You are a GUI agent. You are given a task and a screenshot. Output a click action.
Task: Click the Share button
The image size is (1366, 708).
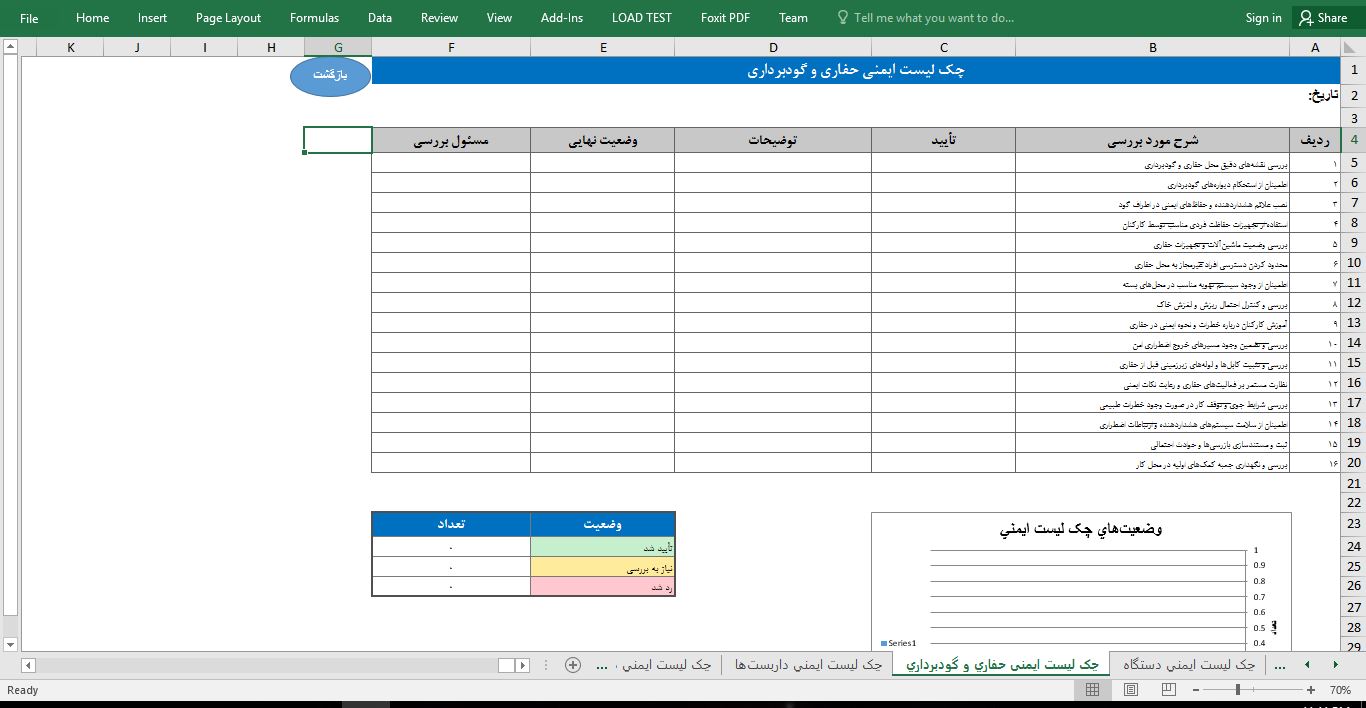pyautogui.click(x=1323, y=18)
